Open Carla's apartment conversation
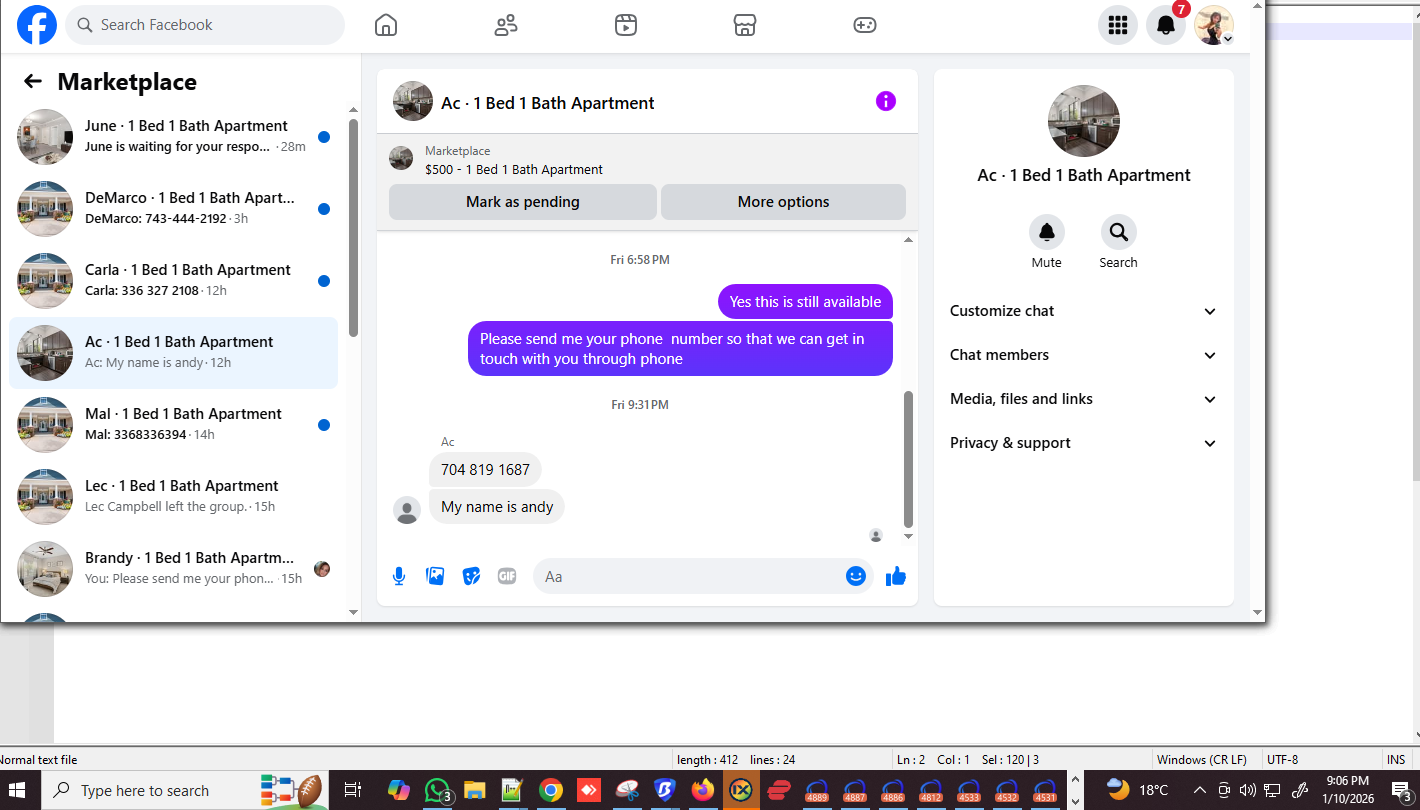Viewport: 1420px width, 810px height. pos(174,281)
